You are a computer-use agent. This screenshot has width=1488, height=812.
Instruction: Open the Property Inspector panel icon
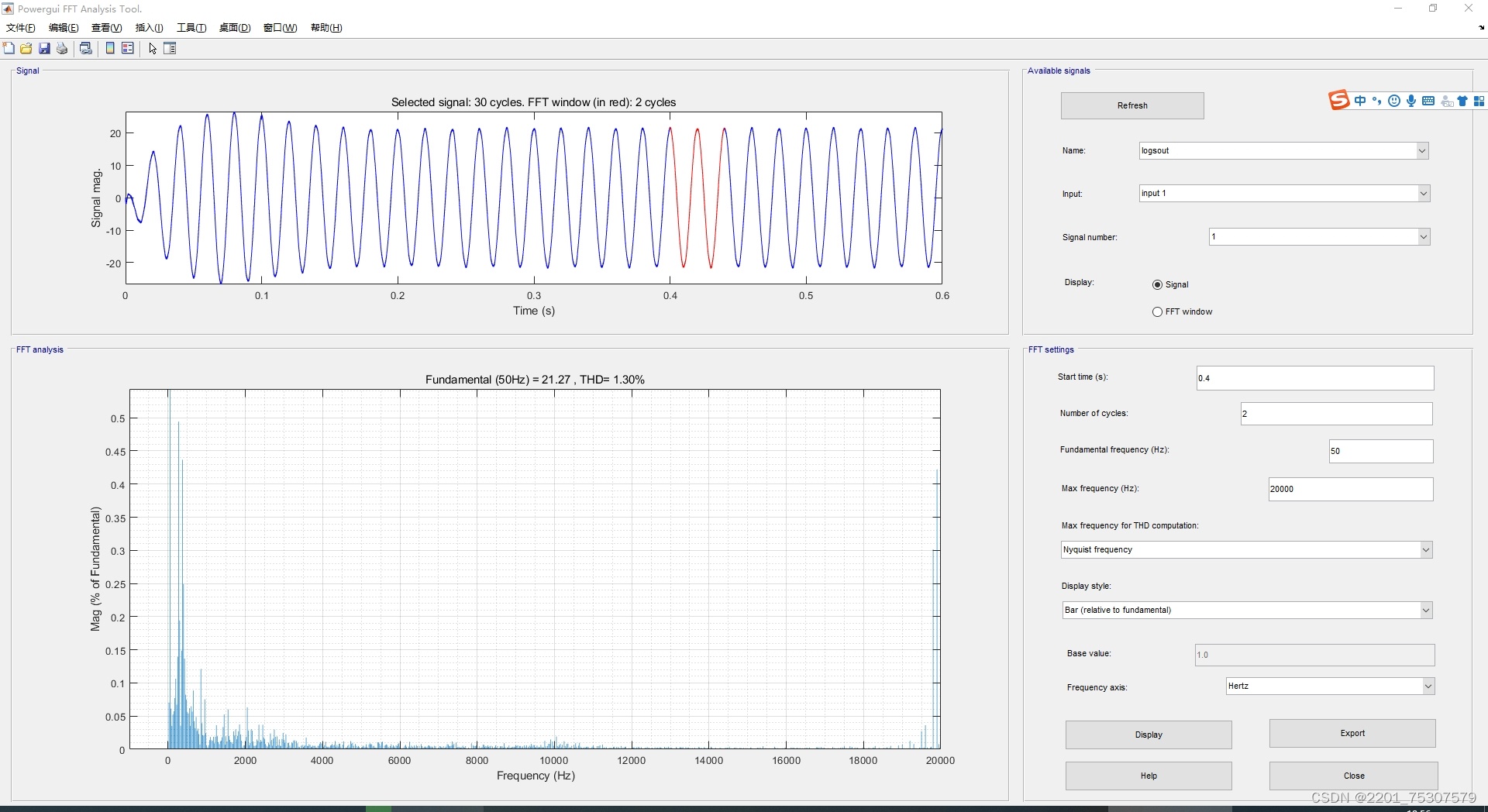tap(170, 49)
